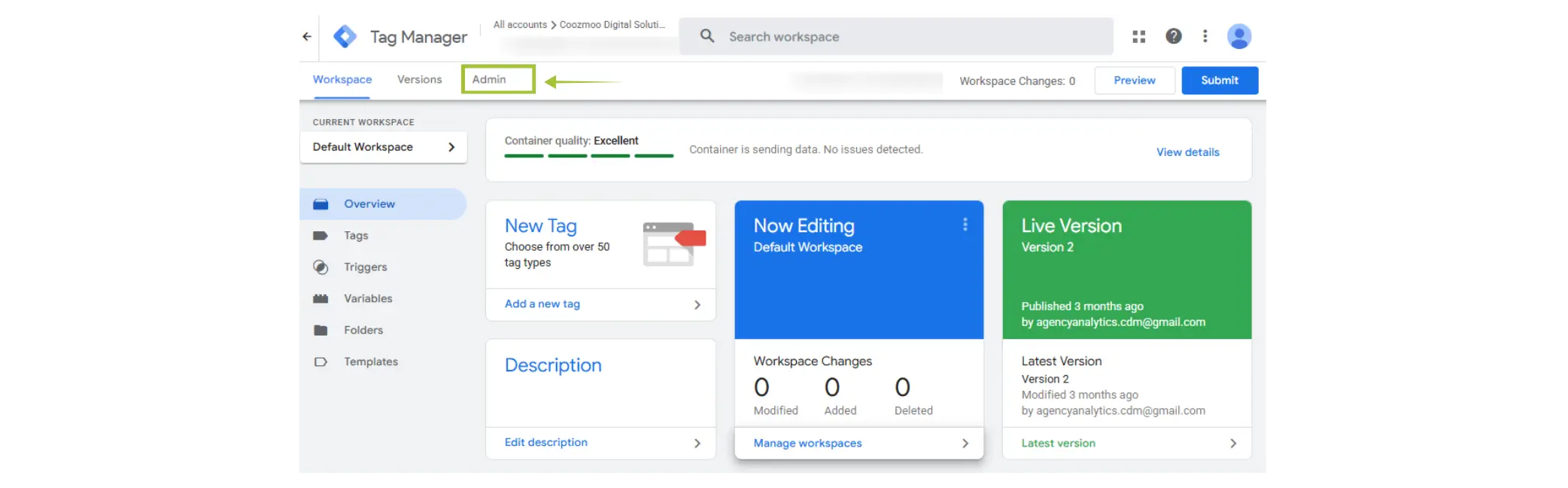Click the Preview button
The image size is (1568, 488).
tap(1135, 81)
